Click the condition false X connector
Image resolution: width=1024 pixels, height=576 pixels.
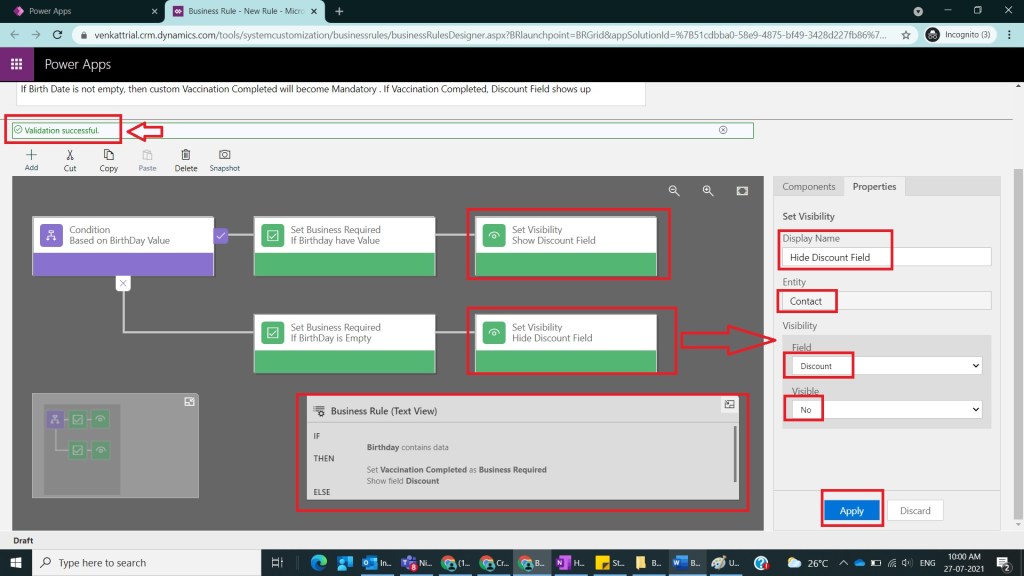123,283
